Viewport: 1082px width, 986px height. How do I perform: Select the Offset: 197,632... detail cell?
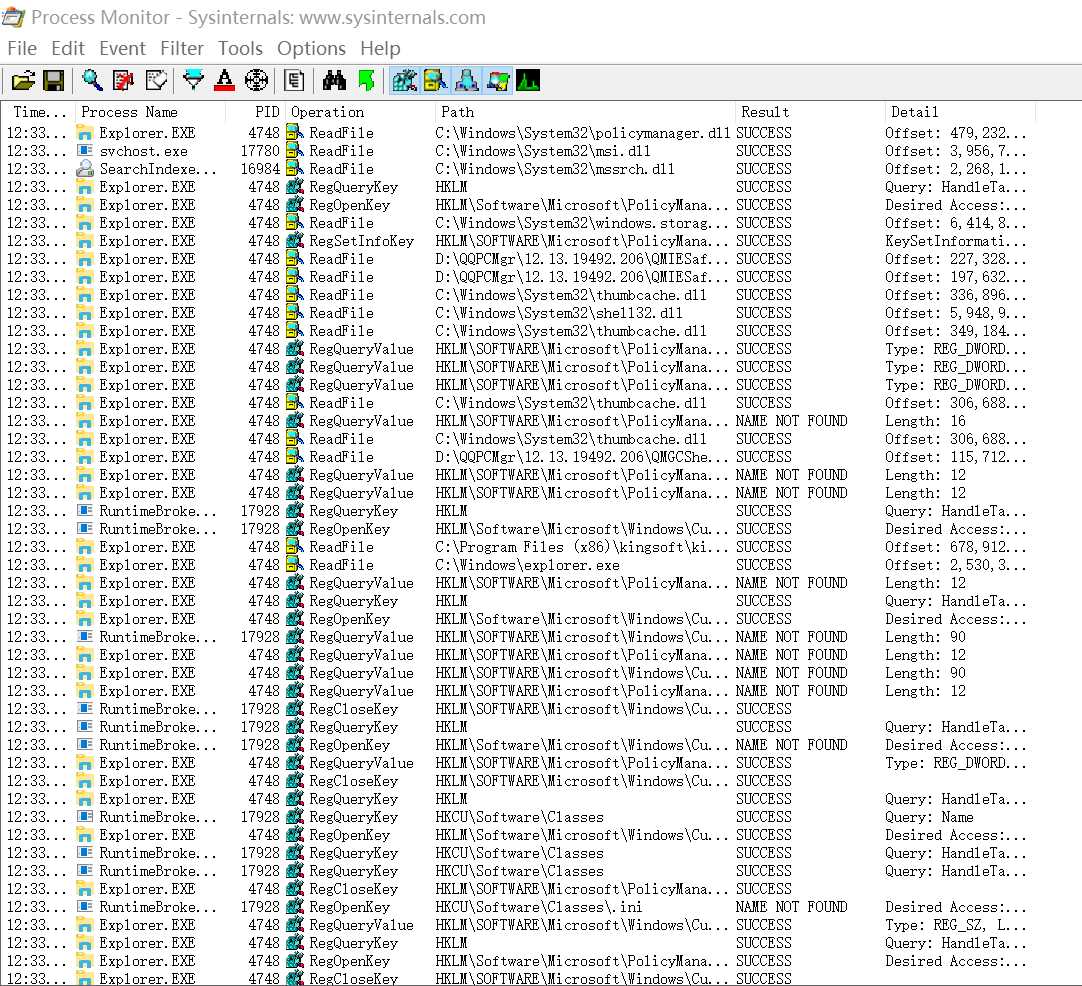point(956,277)
